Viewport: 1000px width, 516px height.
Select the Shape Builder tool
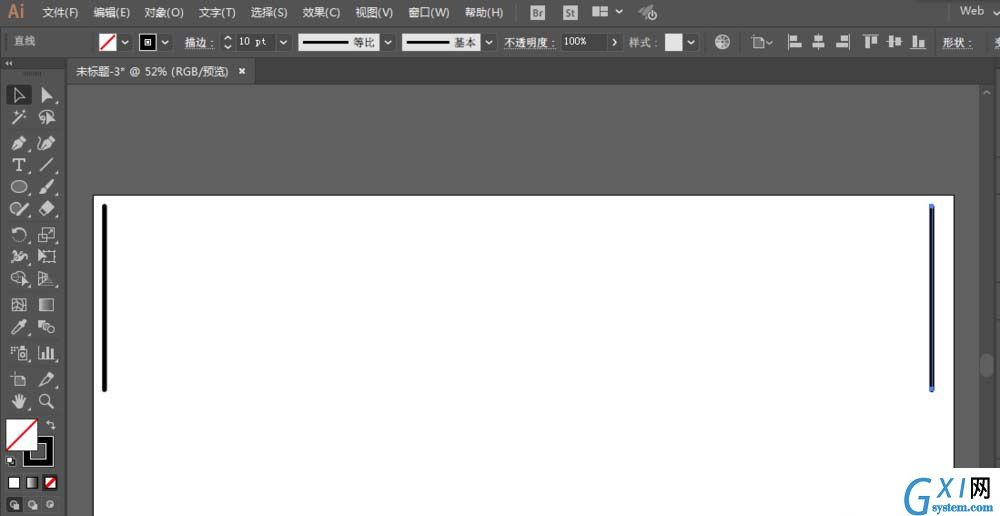[19, 279]
